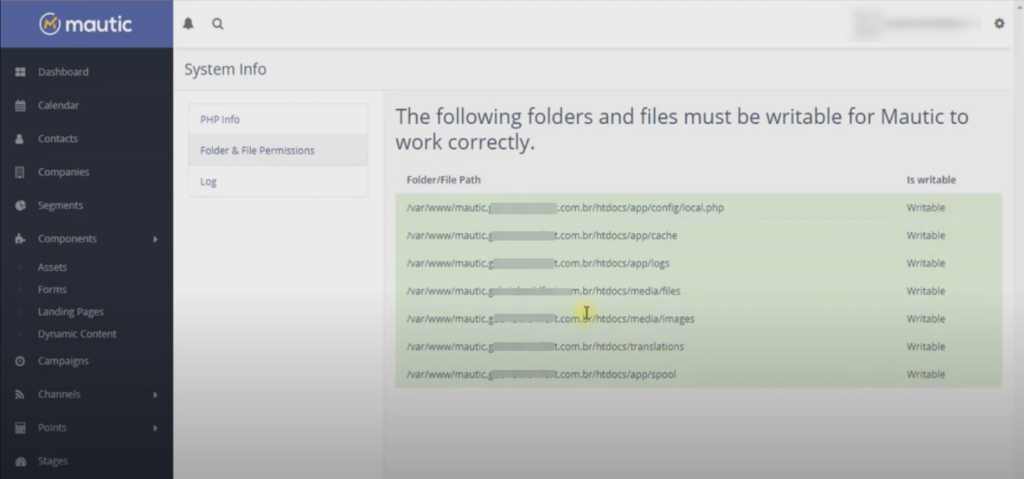Open Dynamic Content under Components
1024x479 pixels.
click(77, 334)
